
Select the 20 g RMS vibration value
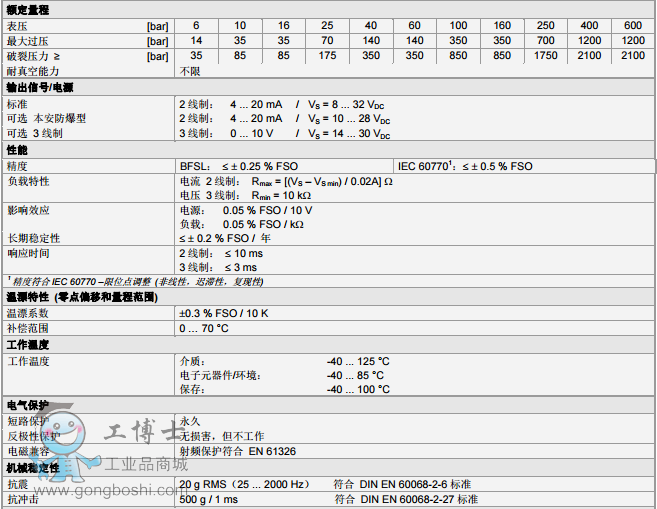click(x=245, y=485)
